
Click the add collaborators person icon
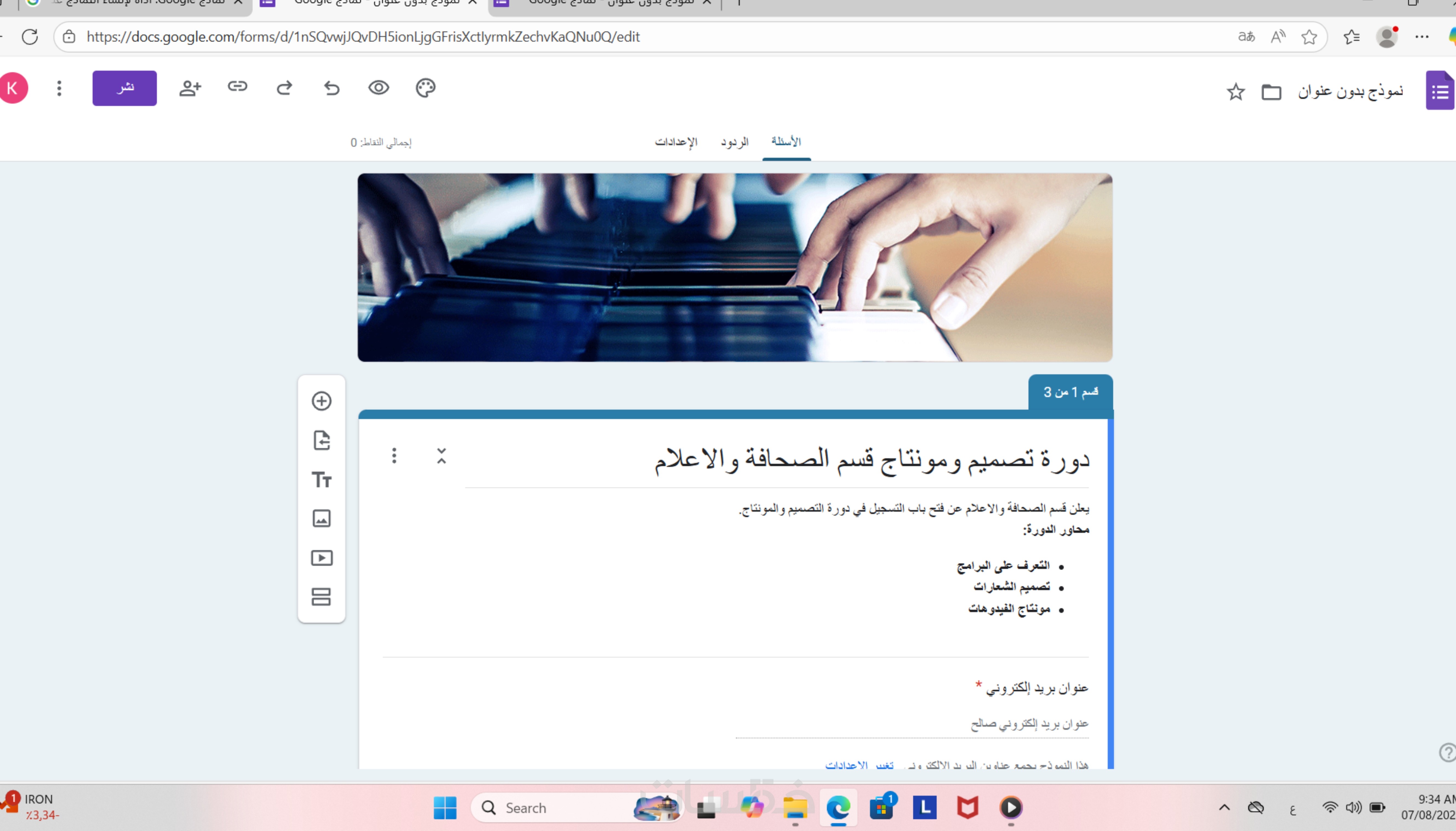click(190, 88)
